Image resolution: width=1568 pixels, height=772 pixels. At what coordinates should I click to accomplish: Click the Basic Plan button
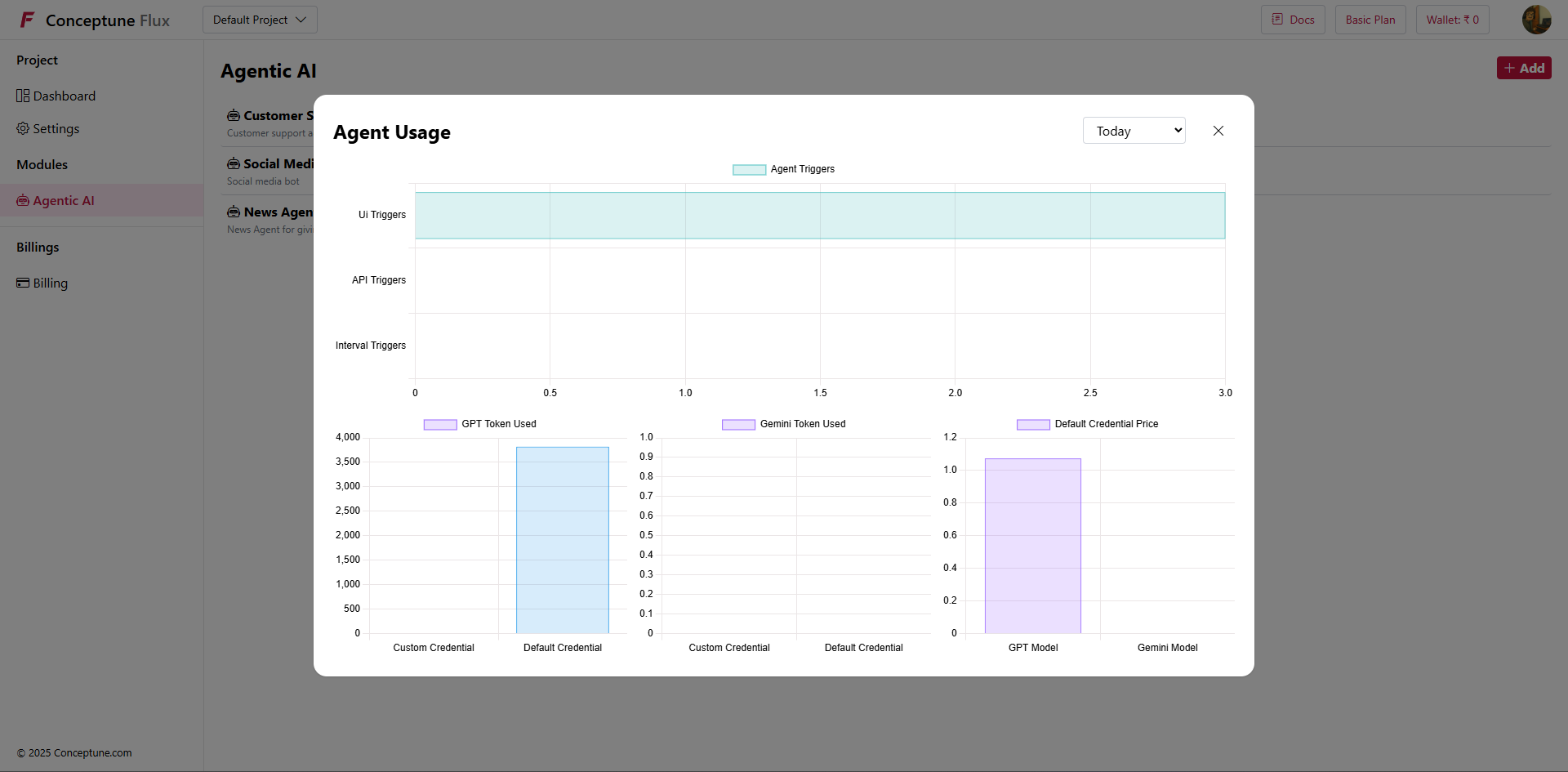tap(1370, 19)
